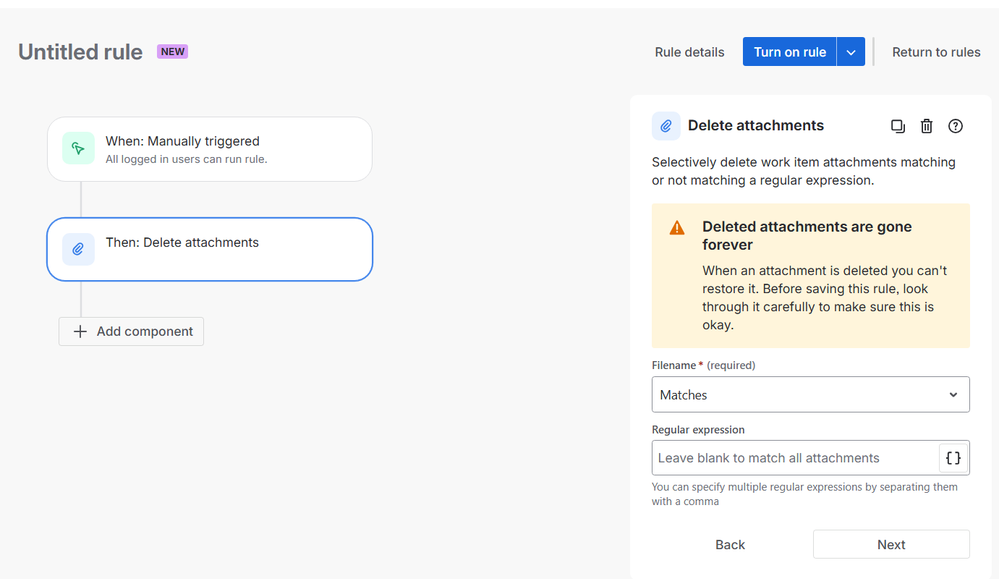Open Rule details
Screen dimensions: 999x579
(689, 52)
